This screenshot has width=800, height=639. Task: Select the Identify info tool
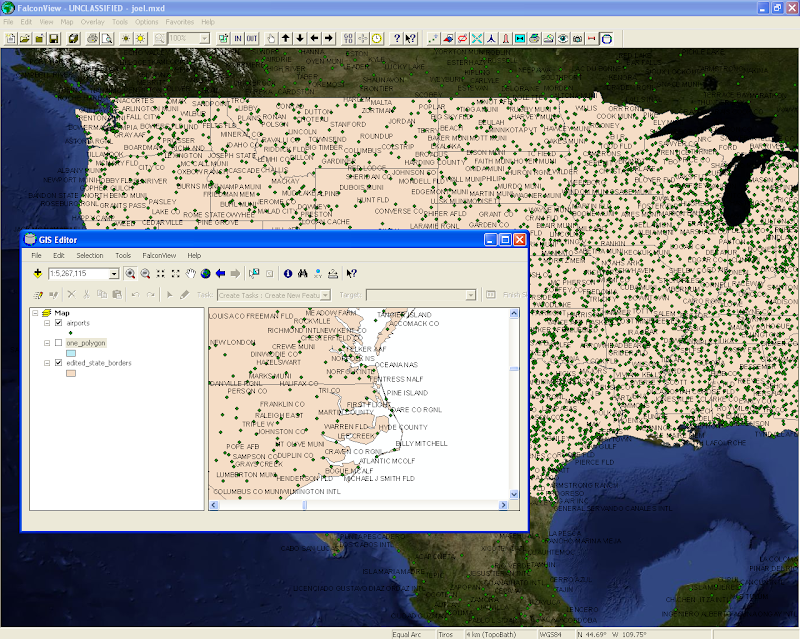tap(288, 274)
